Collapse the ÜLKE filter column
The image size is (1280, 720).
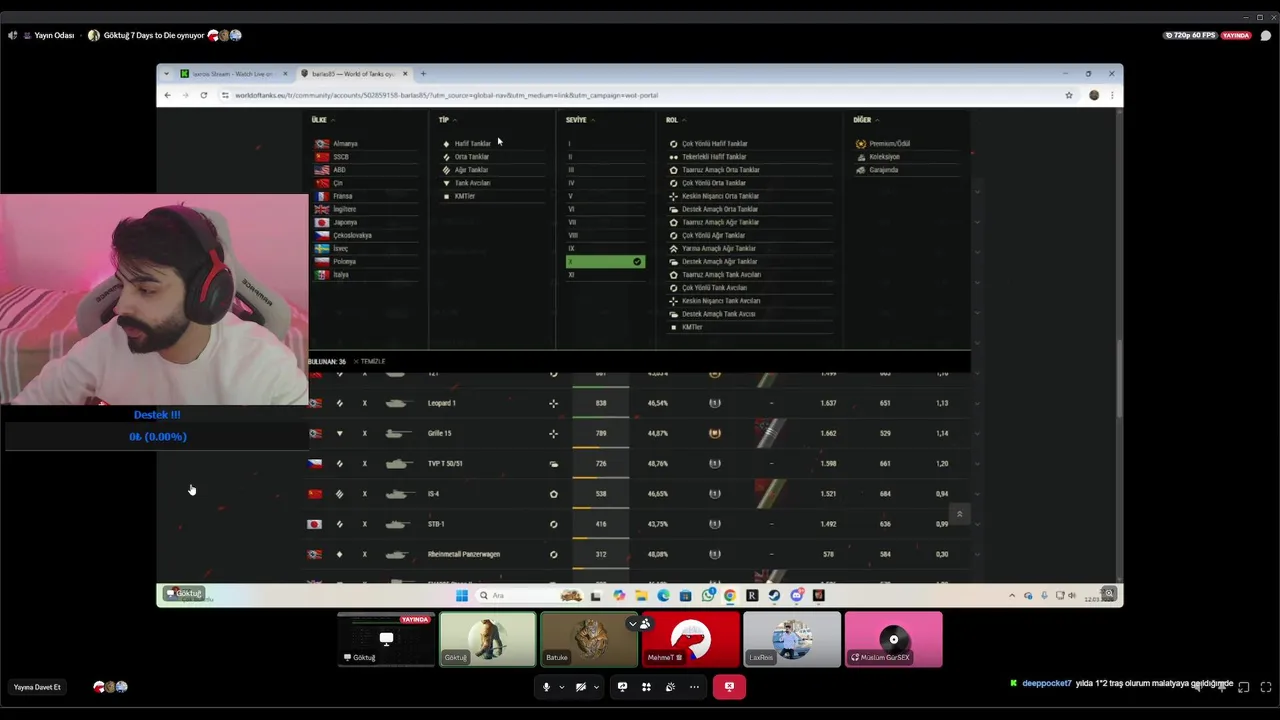[x=323, y=120]
